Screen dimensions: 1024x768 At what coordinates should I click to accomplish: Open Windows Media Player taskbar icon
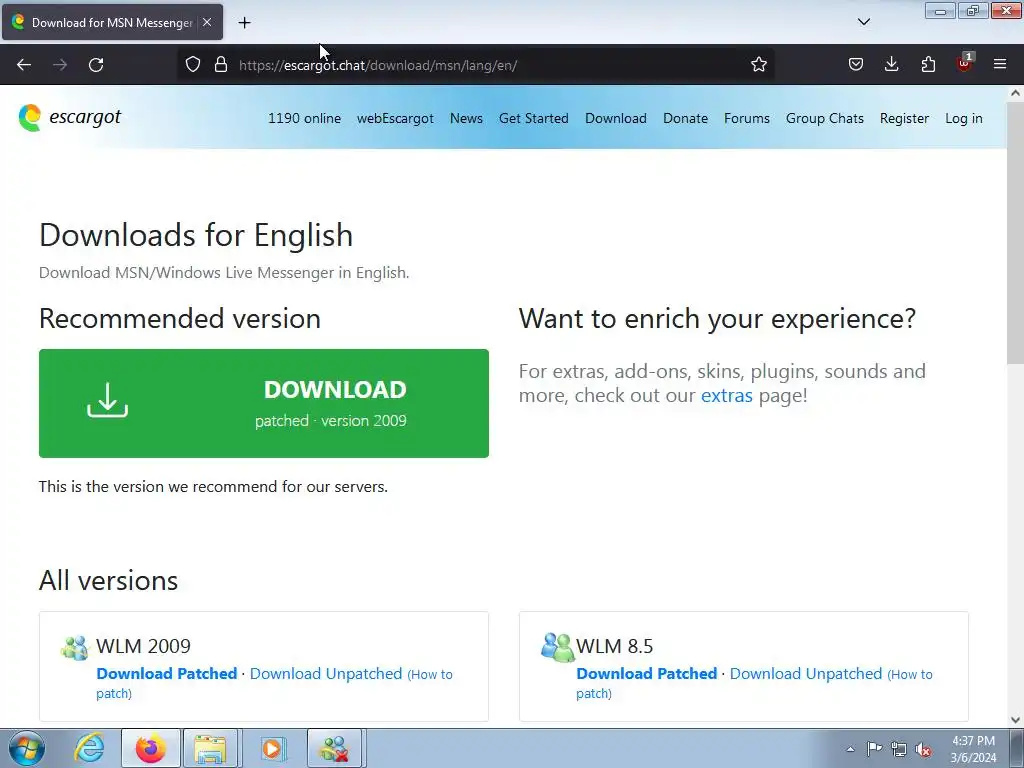coord(272,748)
